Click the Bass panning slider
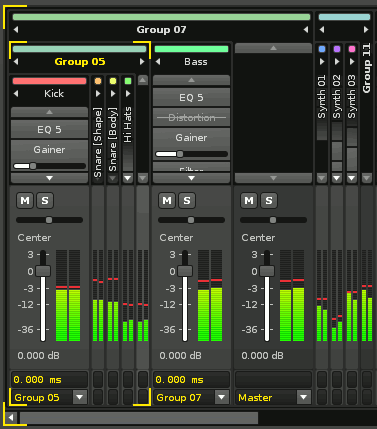 tap(191, 220)
